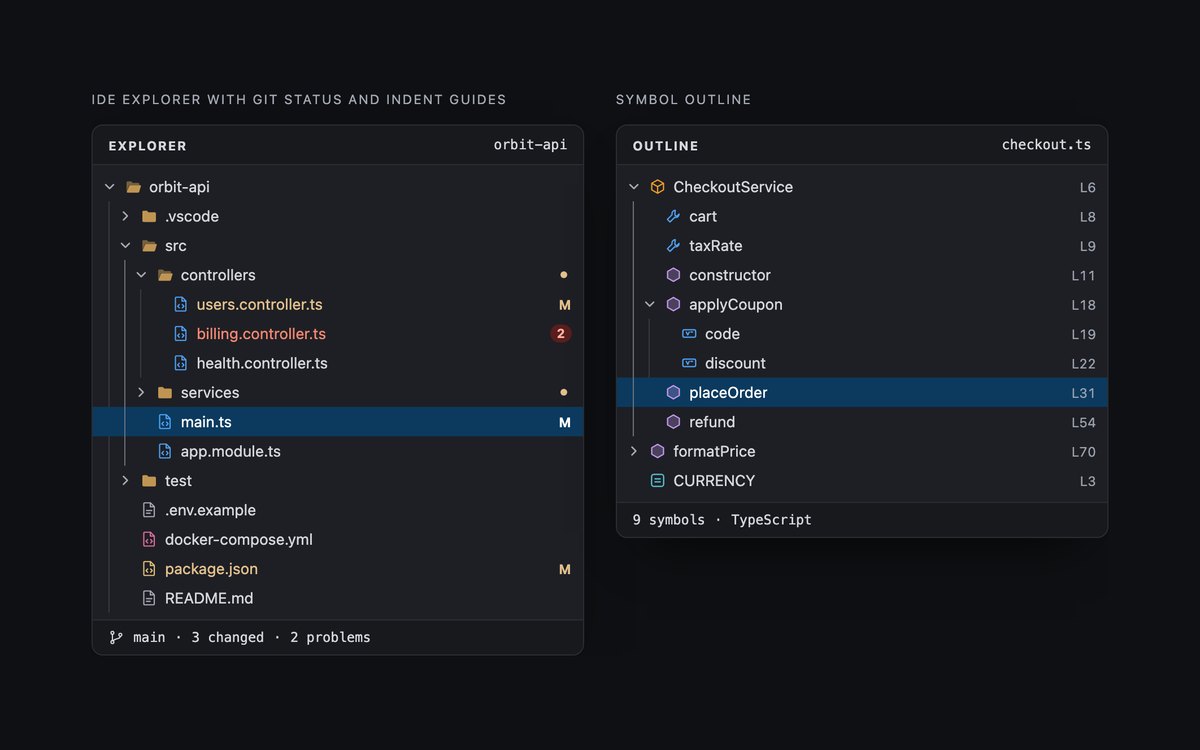The height and width of the screenshot is (750, 1200).
Task: Click the cart property wrench icon
Action: [673, 216]
